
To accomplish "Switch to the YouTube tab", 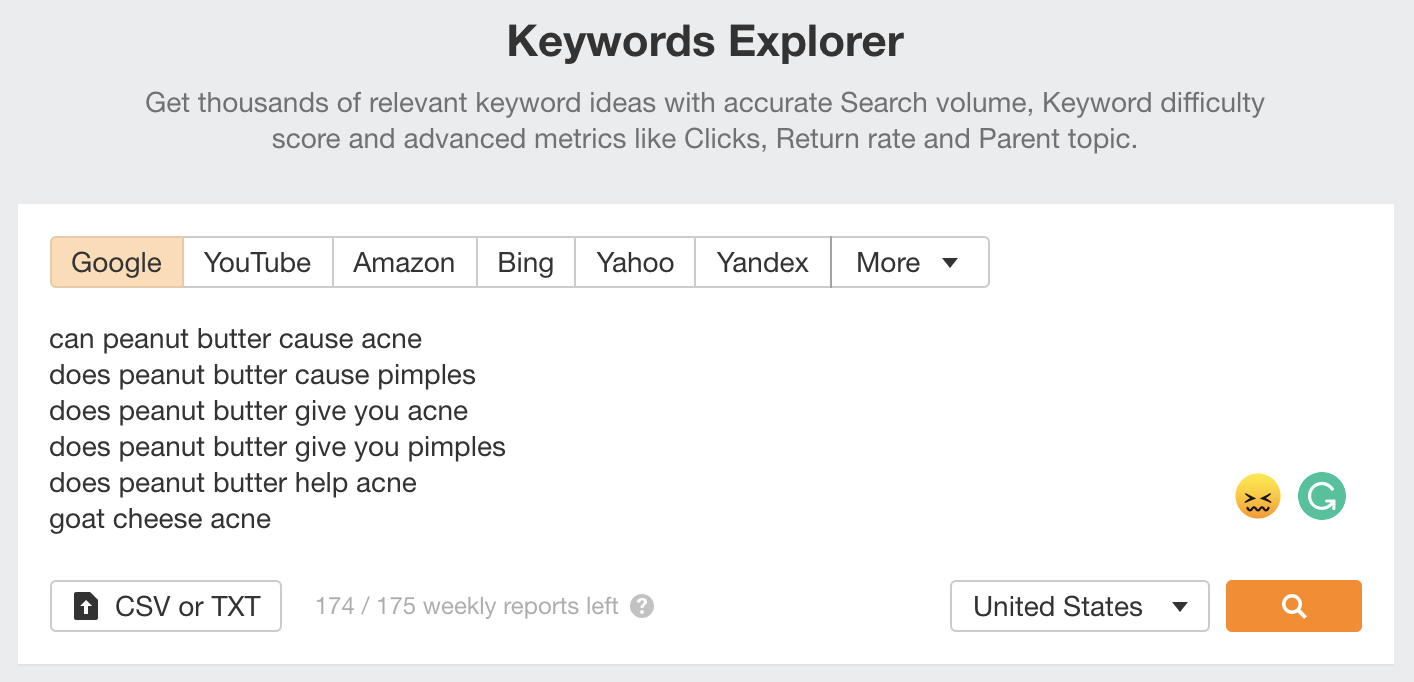I will tap(257, 262).
